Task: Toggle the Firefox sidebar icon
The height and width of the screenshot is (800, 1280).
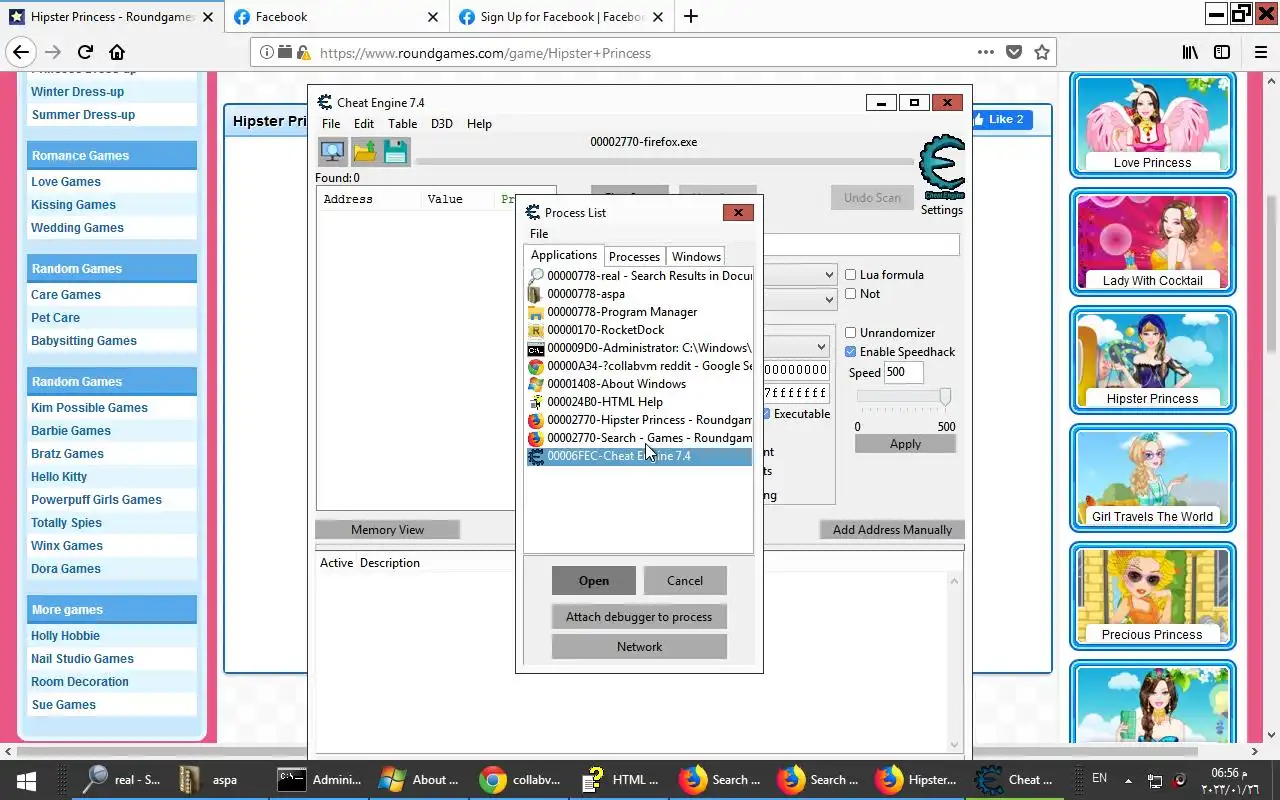Action: tap(1222, 53)
